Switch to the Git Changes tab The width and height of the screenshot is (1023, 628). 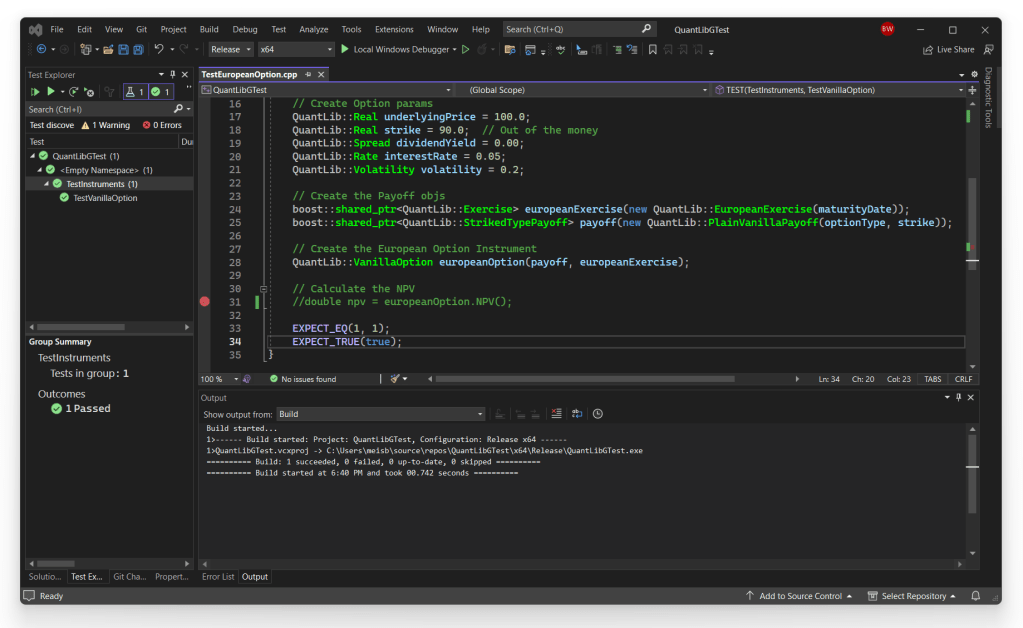[x=129, y=576]
